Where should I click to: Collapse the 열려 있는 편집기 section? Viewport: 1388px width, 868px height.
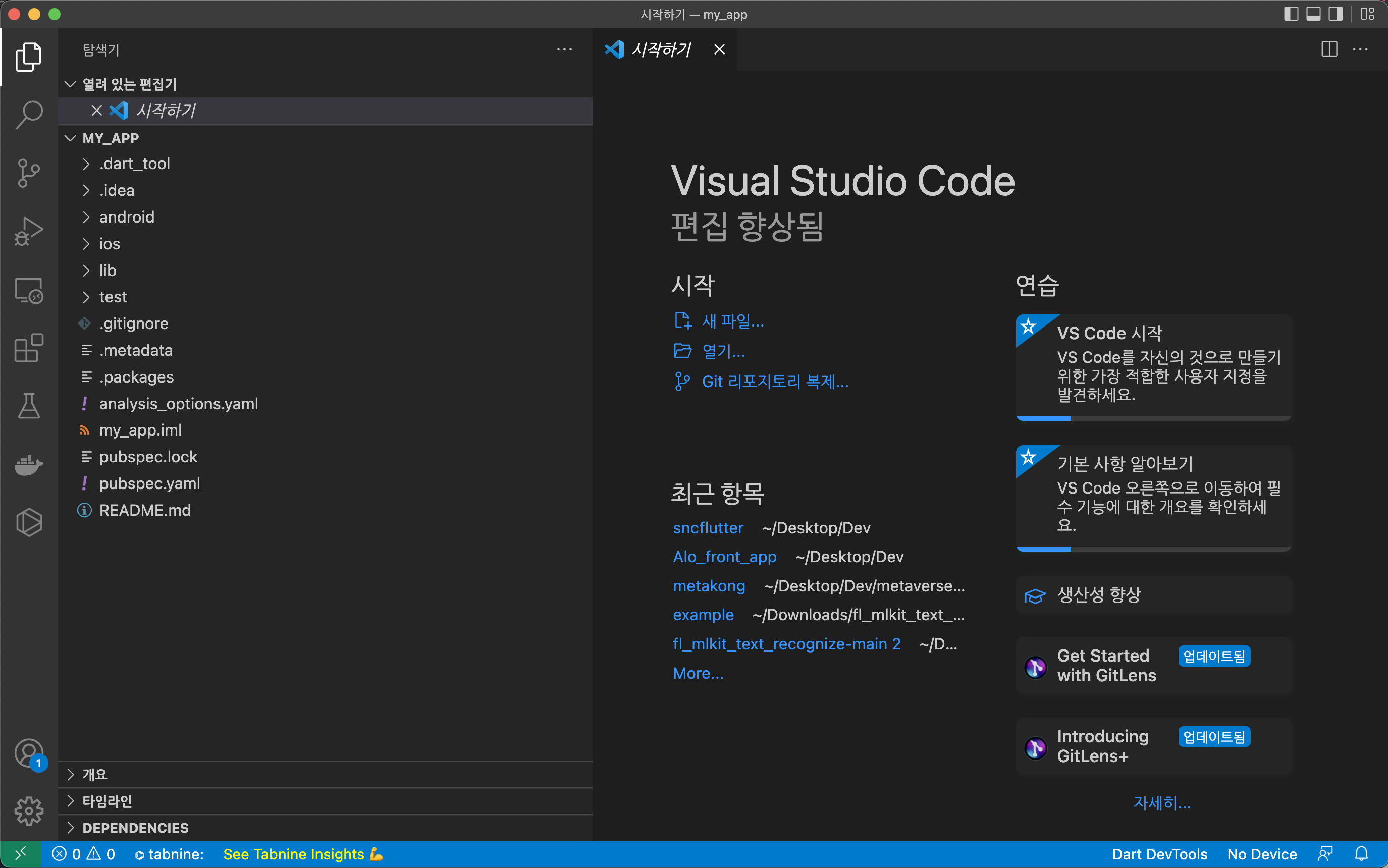71,84
